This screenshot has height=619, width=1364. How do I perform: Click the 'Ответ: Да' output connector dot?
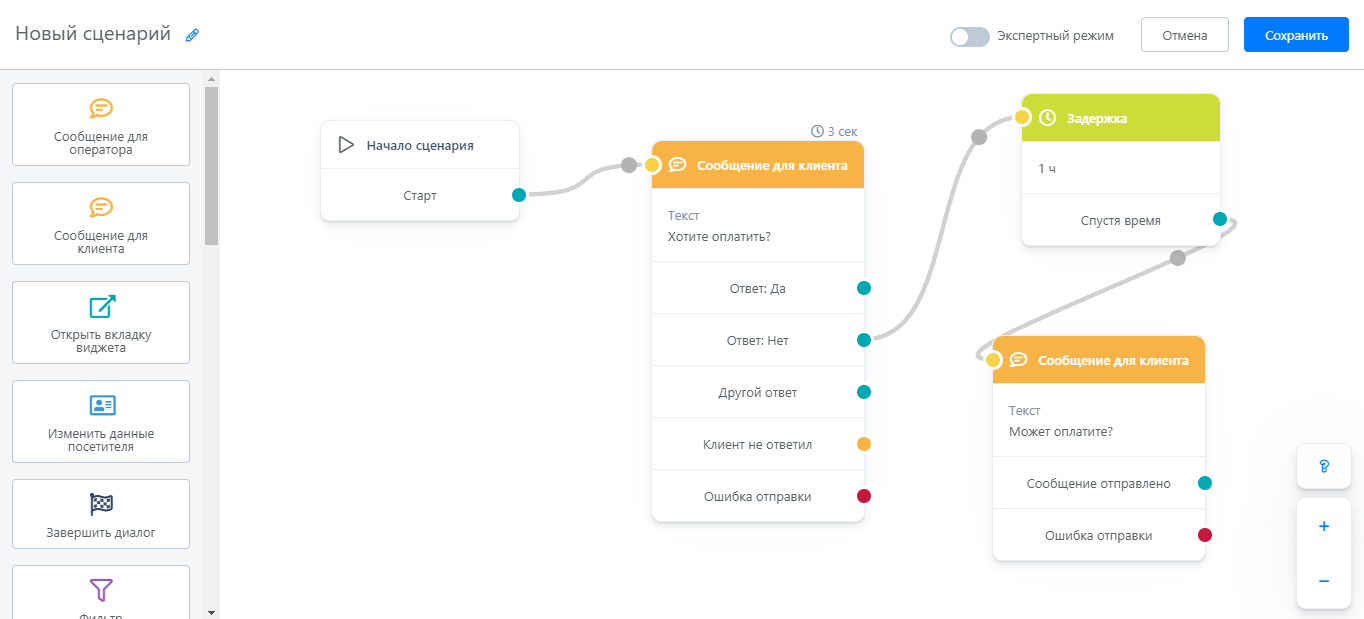(864, 288)
